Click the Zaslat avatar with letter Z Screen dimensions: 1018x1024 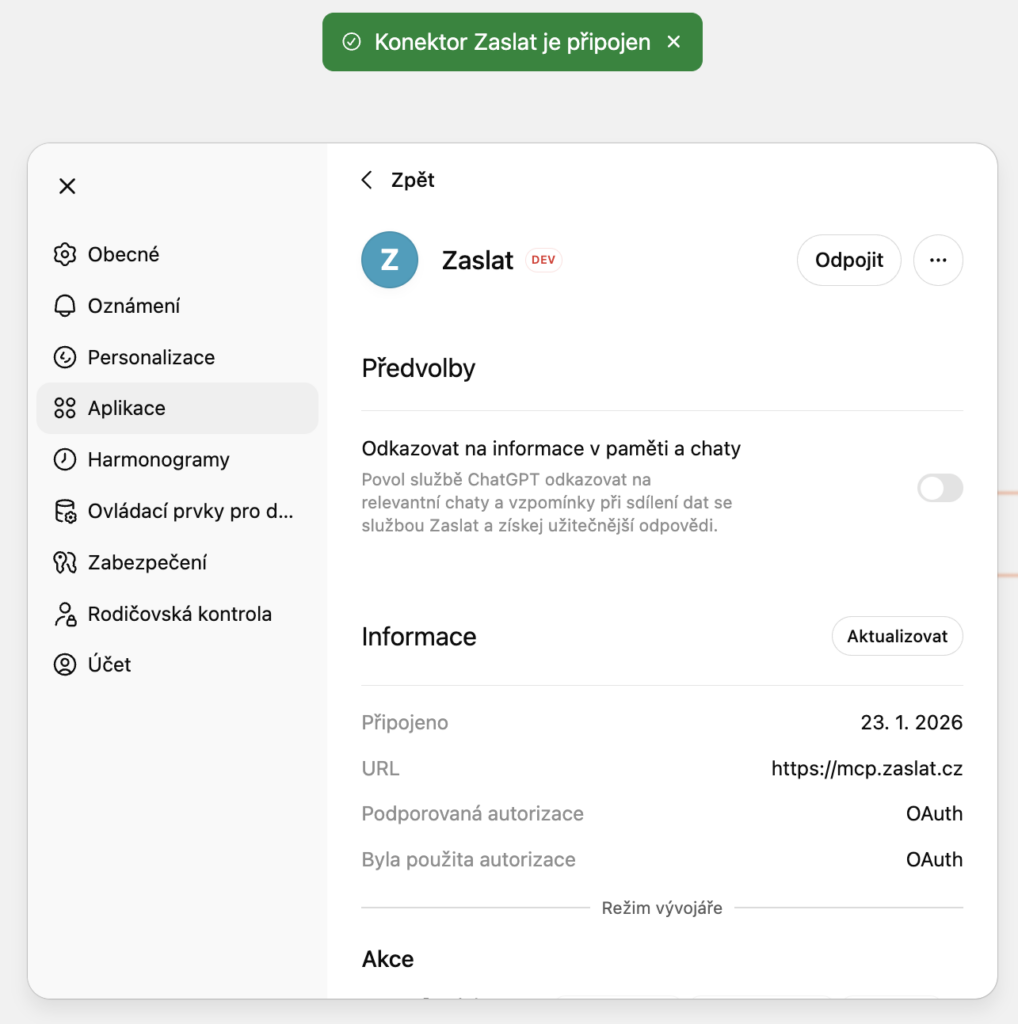point(390,260)
